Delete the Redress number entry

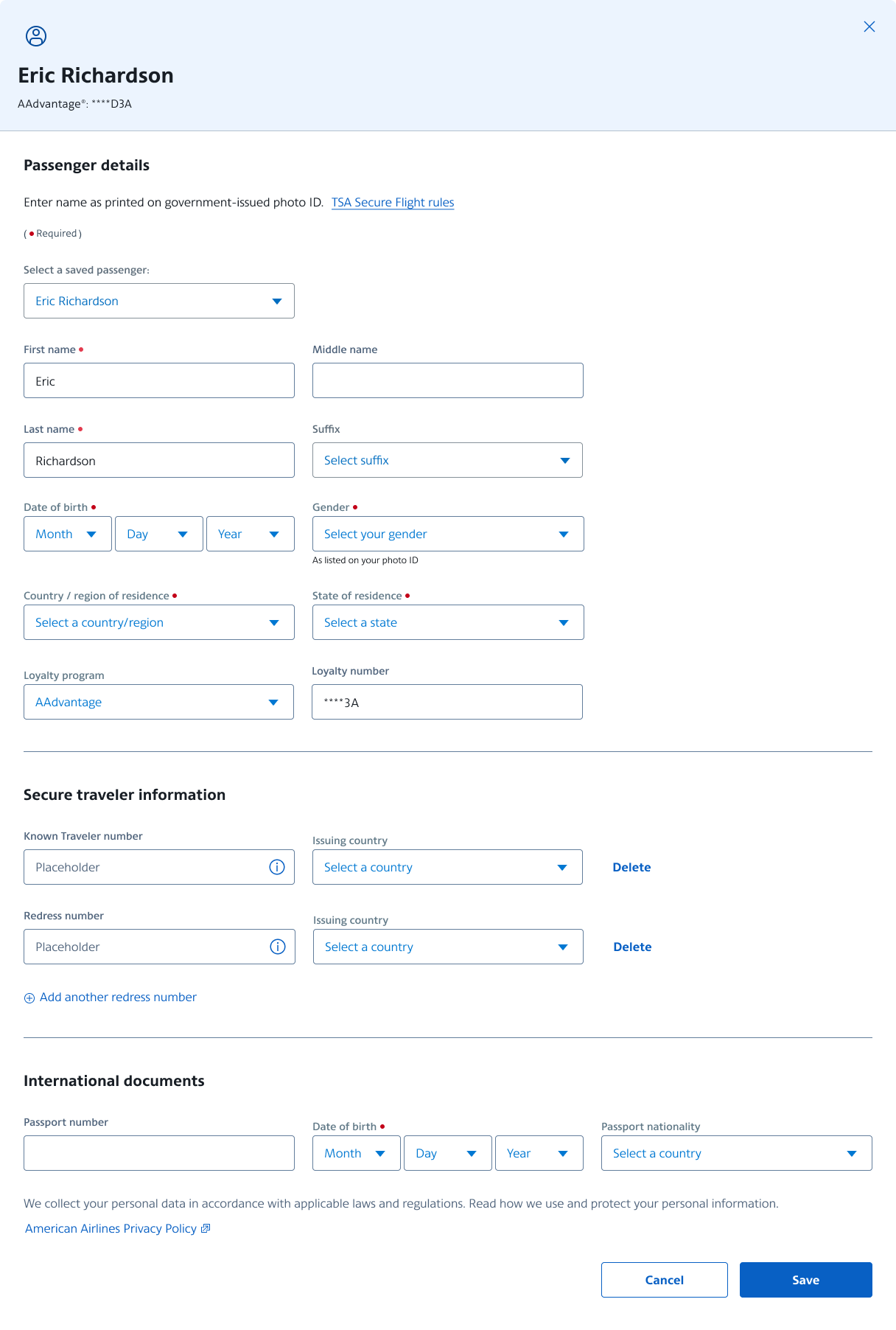point(632,947)
